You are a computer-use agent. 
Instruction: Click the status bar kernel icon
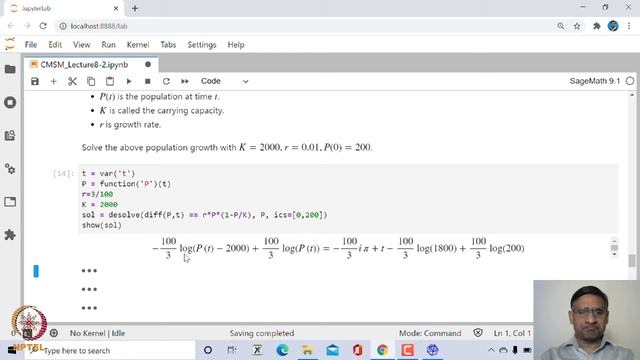[x=53, y=333]
